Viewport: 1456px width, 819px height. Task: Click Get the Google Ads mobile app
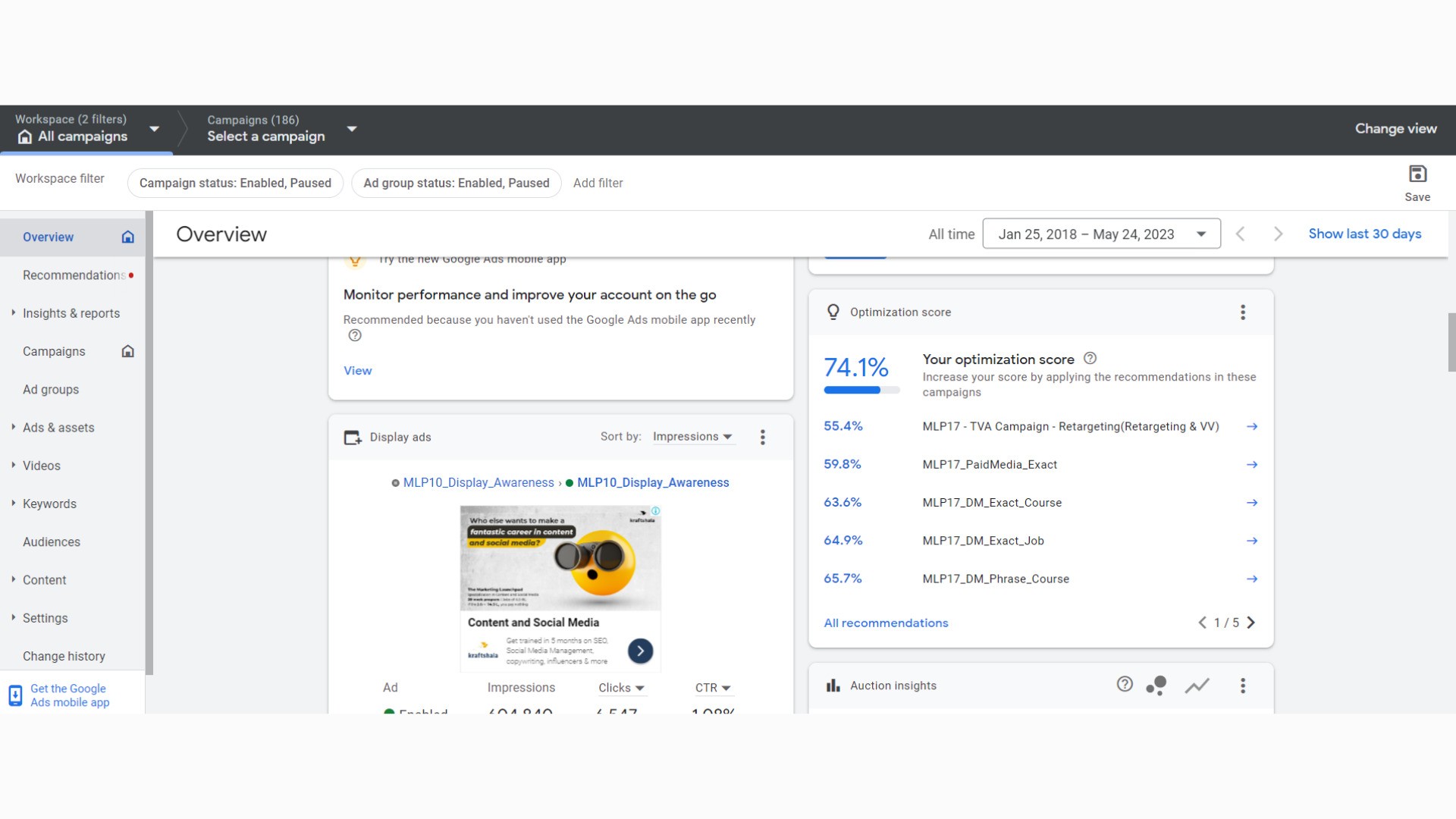pyautogui.click(x=70, y=695)
